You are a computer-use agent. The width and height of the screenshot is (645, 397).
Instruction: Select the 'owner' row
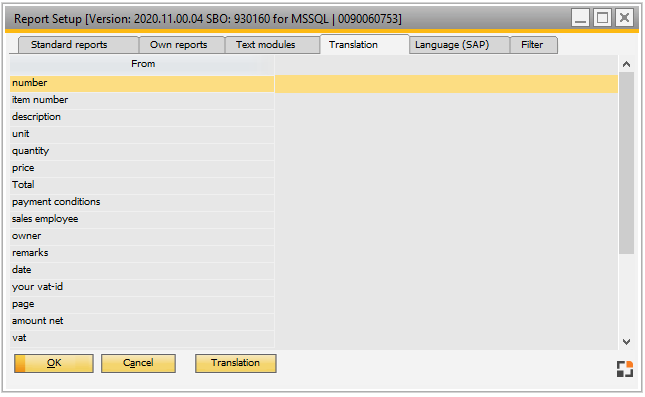[x=142, y=237]
